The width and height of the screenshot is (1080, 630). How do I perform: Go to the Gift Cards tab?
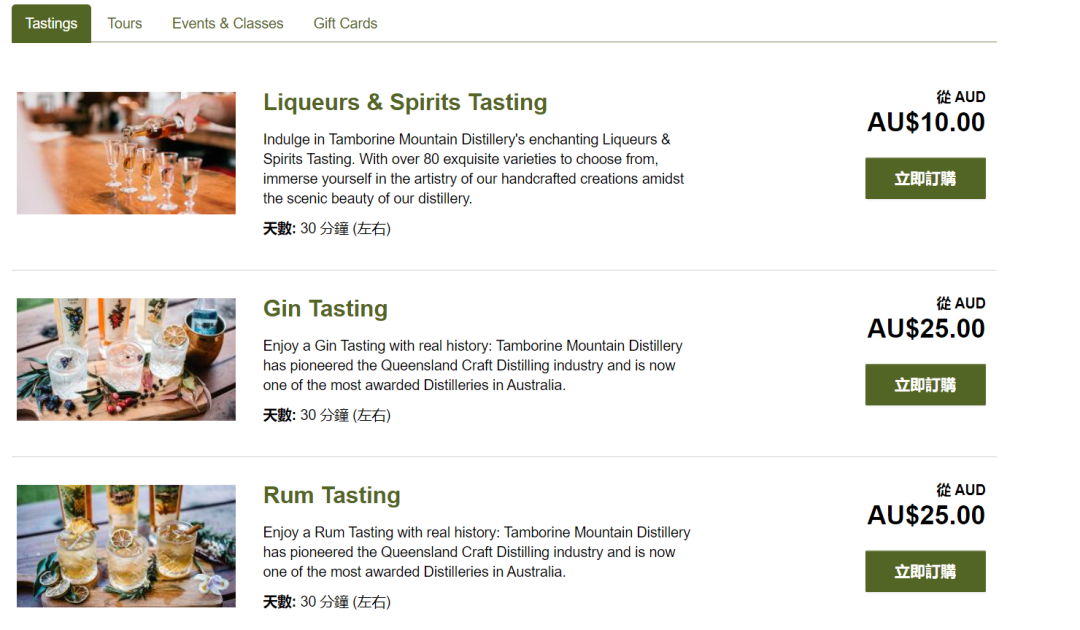[x=345, y=23]
